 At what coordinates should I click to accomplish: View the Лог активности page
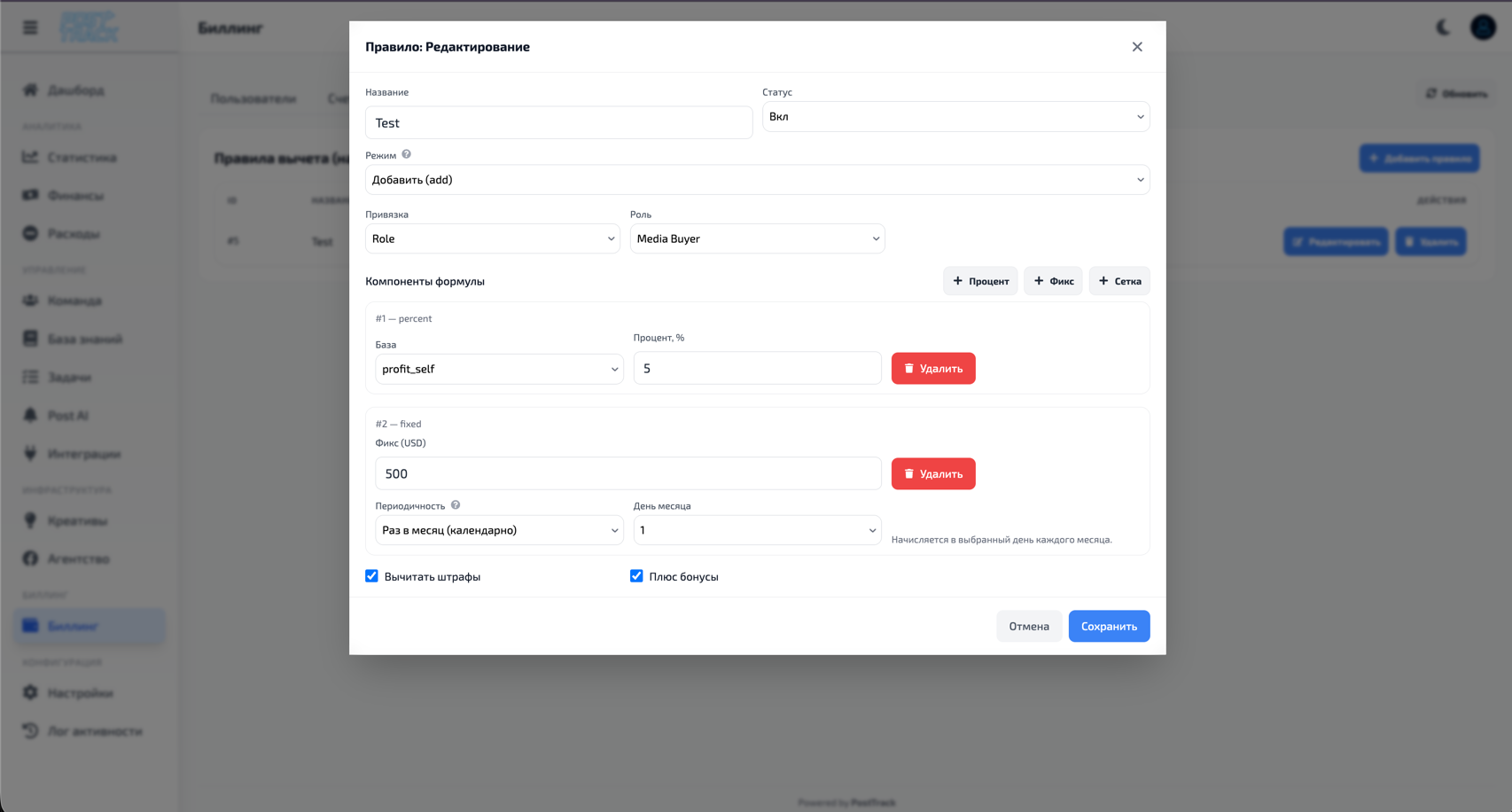point(94,730)
